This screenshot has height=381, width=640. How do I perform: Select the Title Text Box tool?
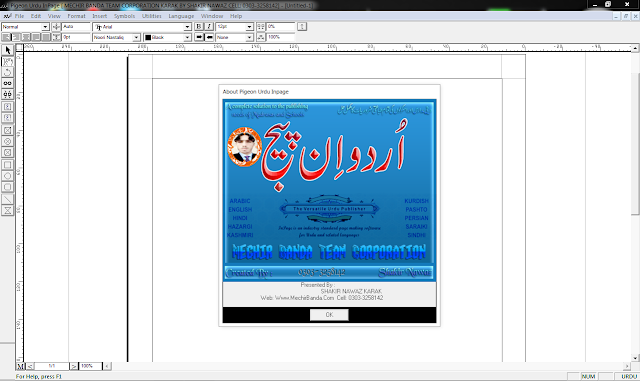pyautogui.click(x=7, y=107)
